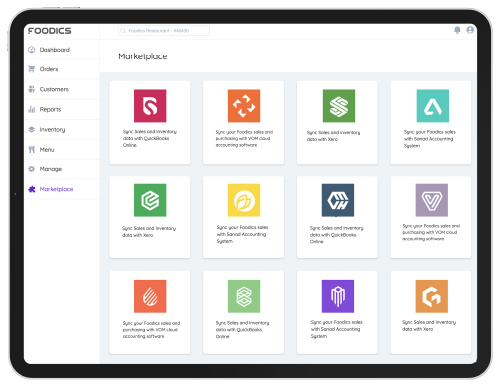This screenshot has width=503, height=389.
Task: Open Sanad Accounting description under teal logo
Action: 430,139
